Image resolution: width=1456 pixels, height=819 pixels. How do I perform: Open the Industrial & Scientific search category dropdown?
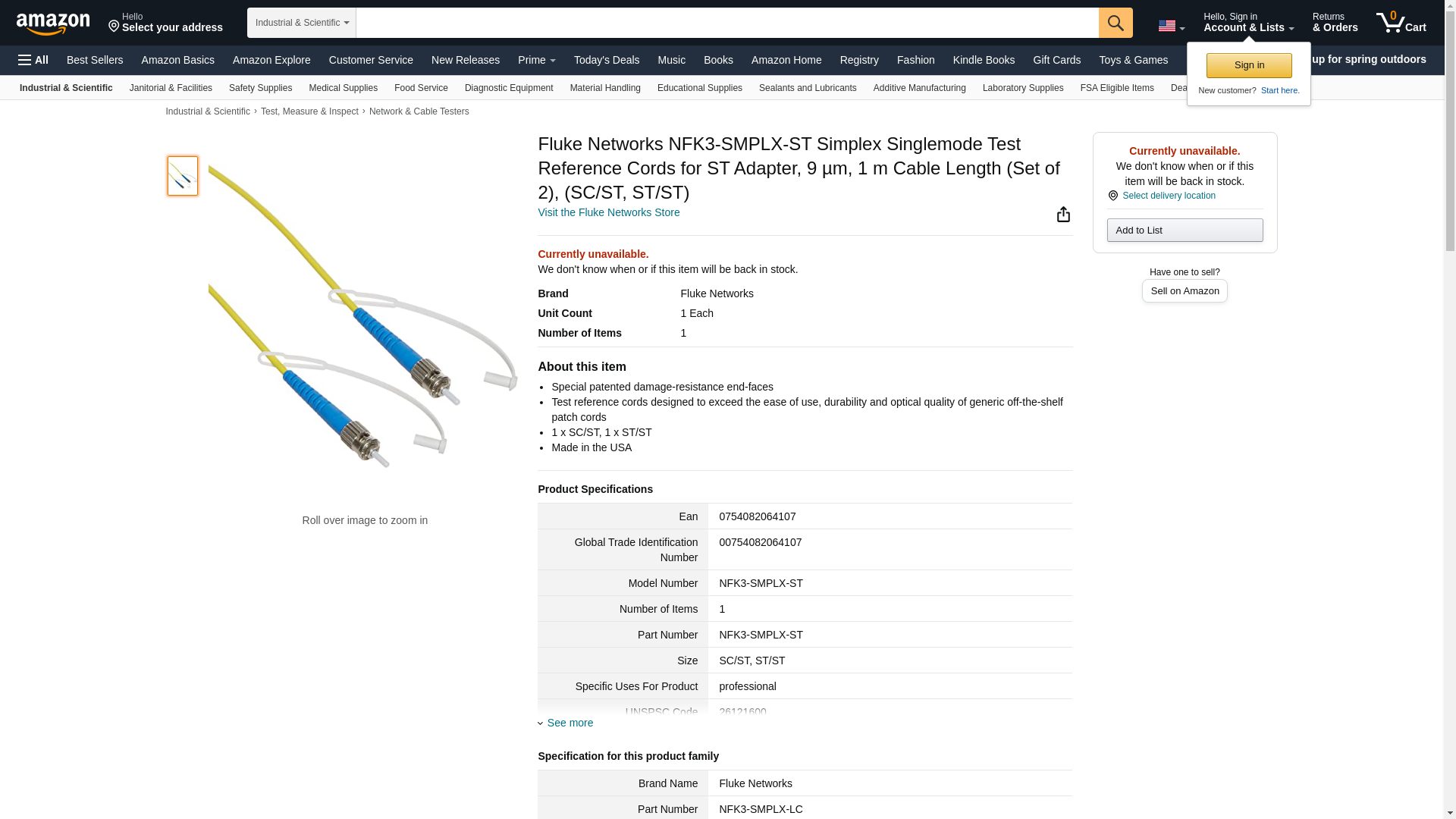[x=301, y=23]
